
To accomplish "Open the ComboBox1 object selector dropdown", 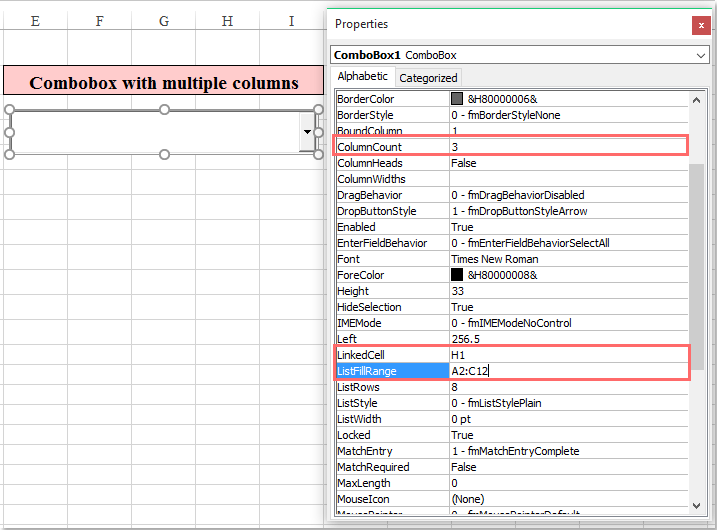I will 701,55.
